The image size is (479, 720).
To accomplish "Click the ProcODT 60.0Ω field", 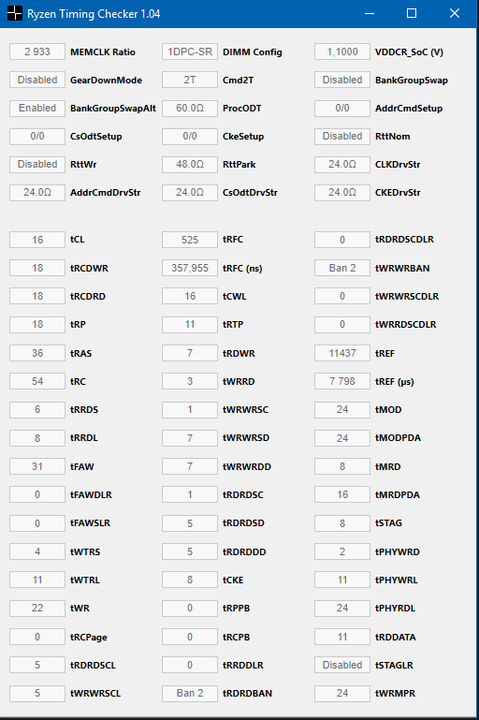I will pyautogui.click(x=190, y=108).
